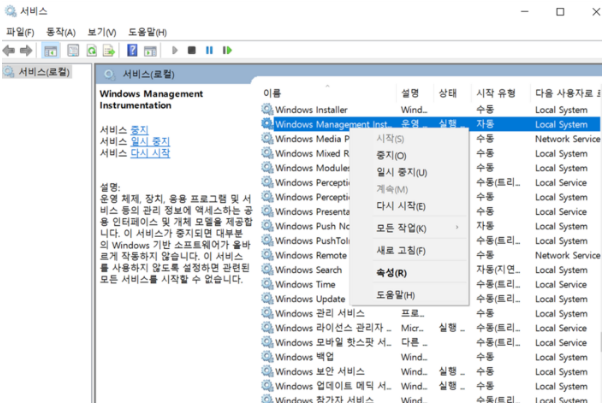The height and width of the screenshot is (407, 606).
Task: Open the 보기(V) menu
Action: (102, 32)
